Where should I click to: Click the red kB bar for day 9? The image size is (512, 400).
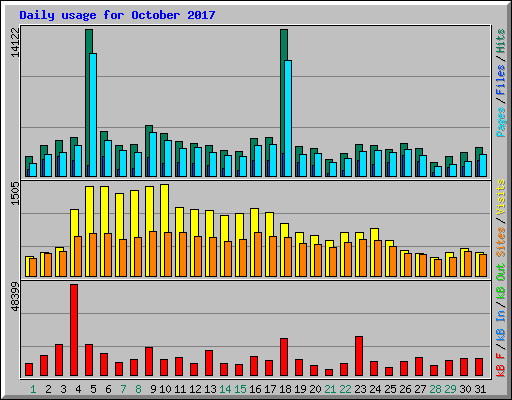coord(149,361)
